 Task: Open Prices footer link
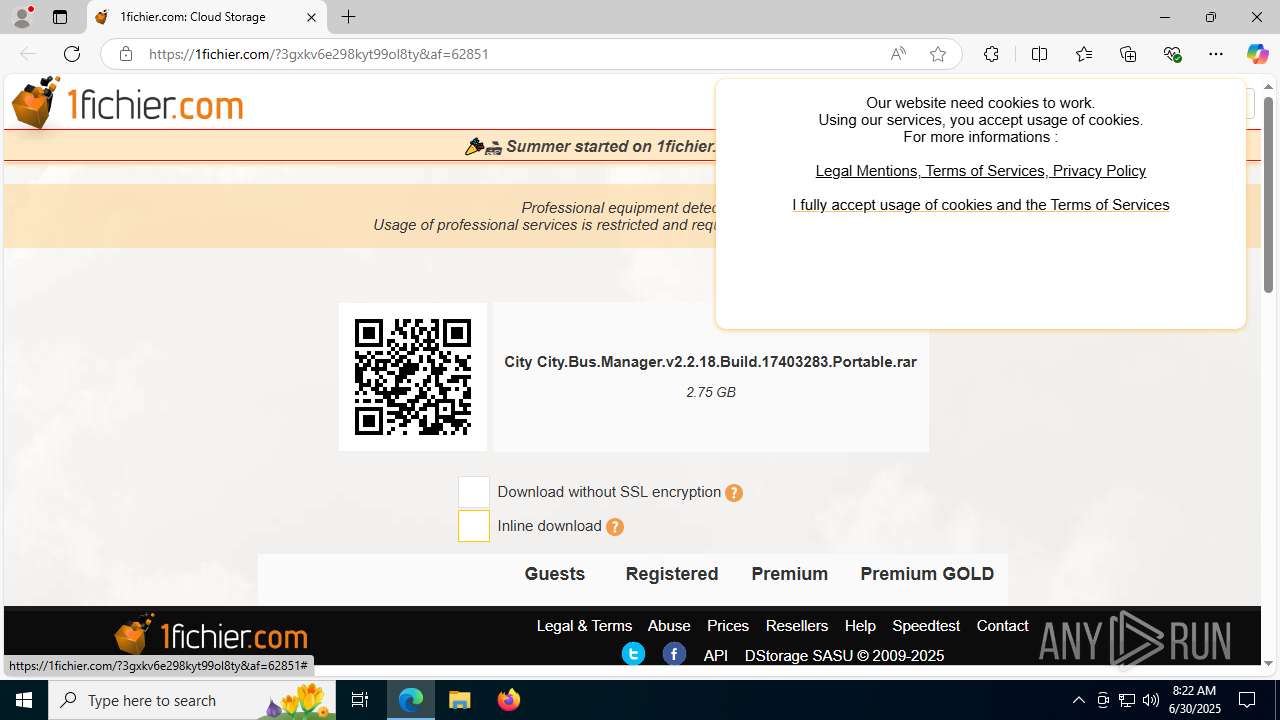(x=728, y=626)
